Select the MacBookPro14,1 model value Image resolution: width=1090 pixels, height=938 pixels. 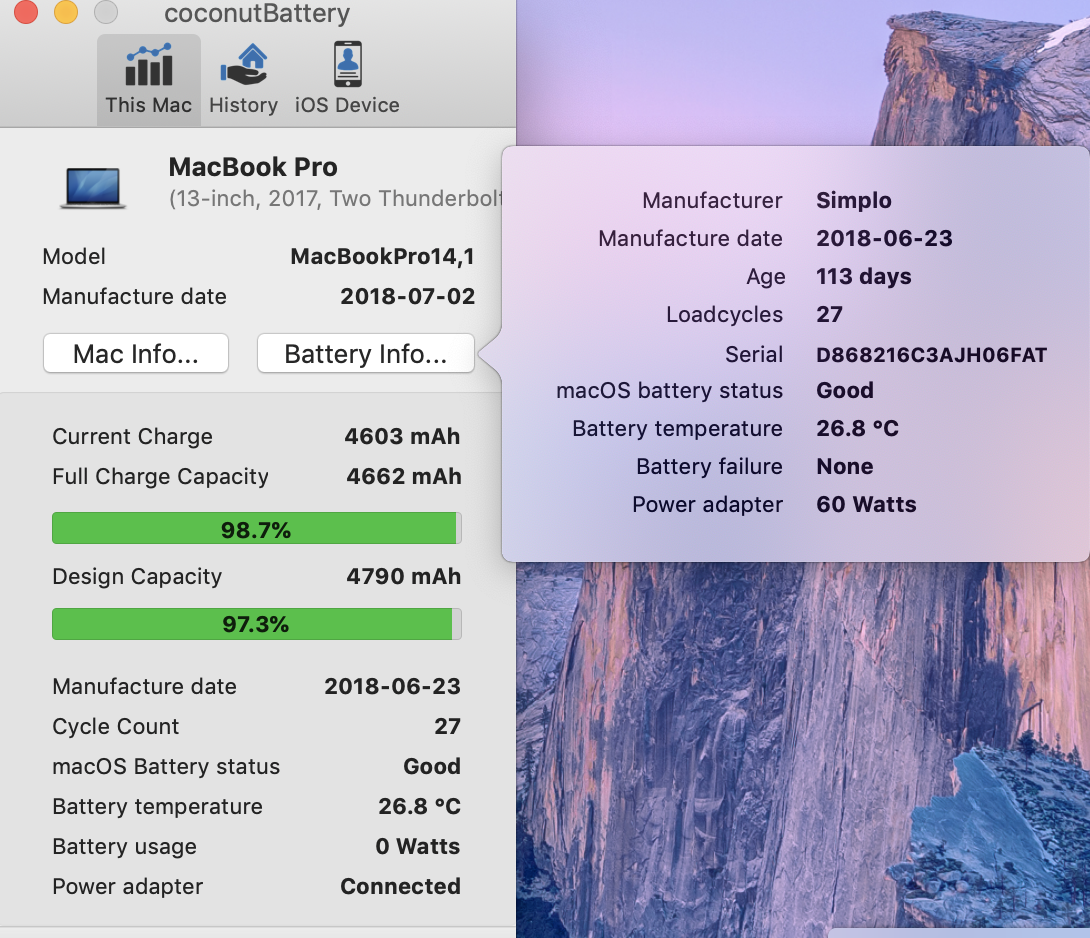tap(382, 257)
